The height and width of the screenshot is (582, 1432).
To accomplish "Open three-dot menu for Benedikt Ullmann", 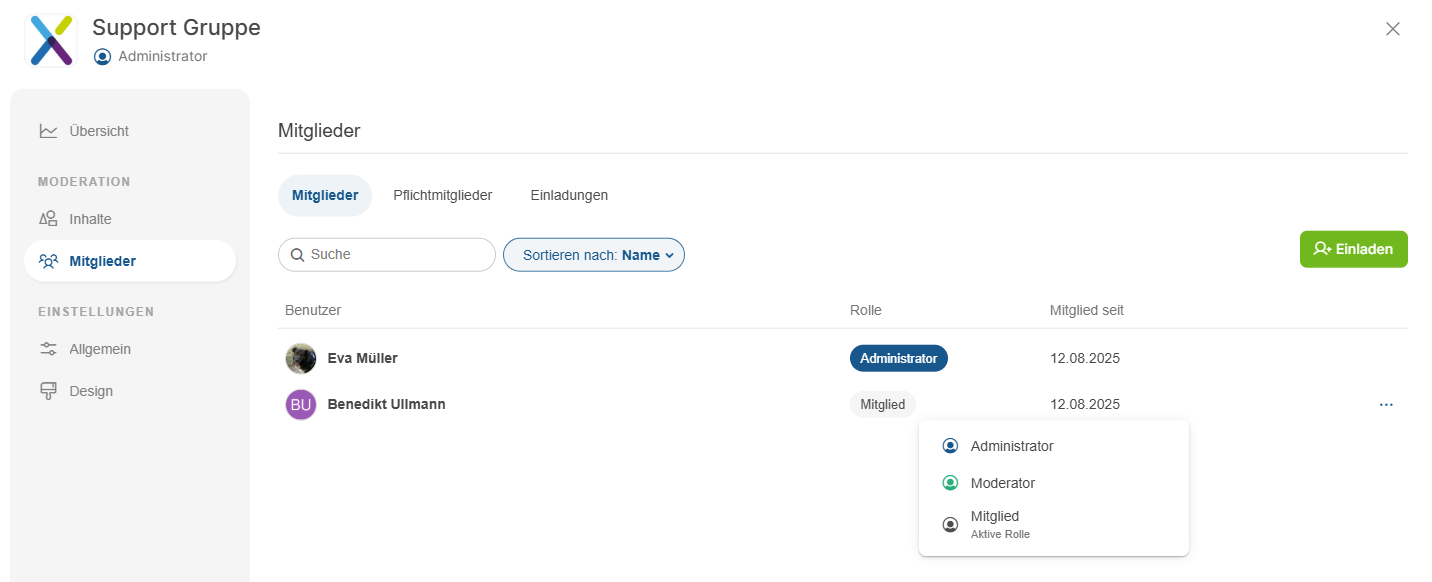I will click(x=1385, y=405).
